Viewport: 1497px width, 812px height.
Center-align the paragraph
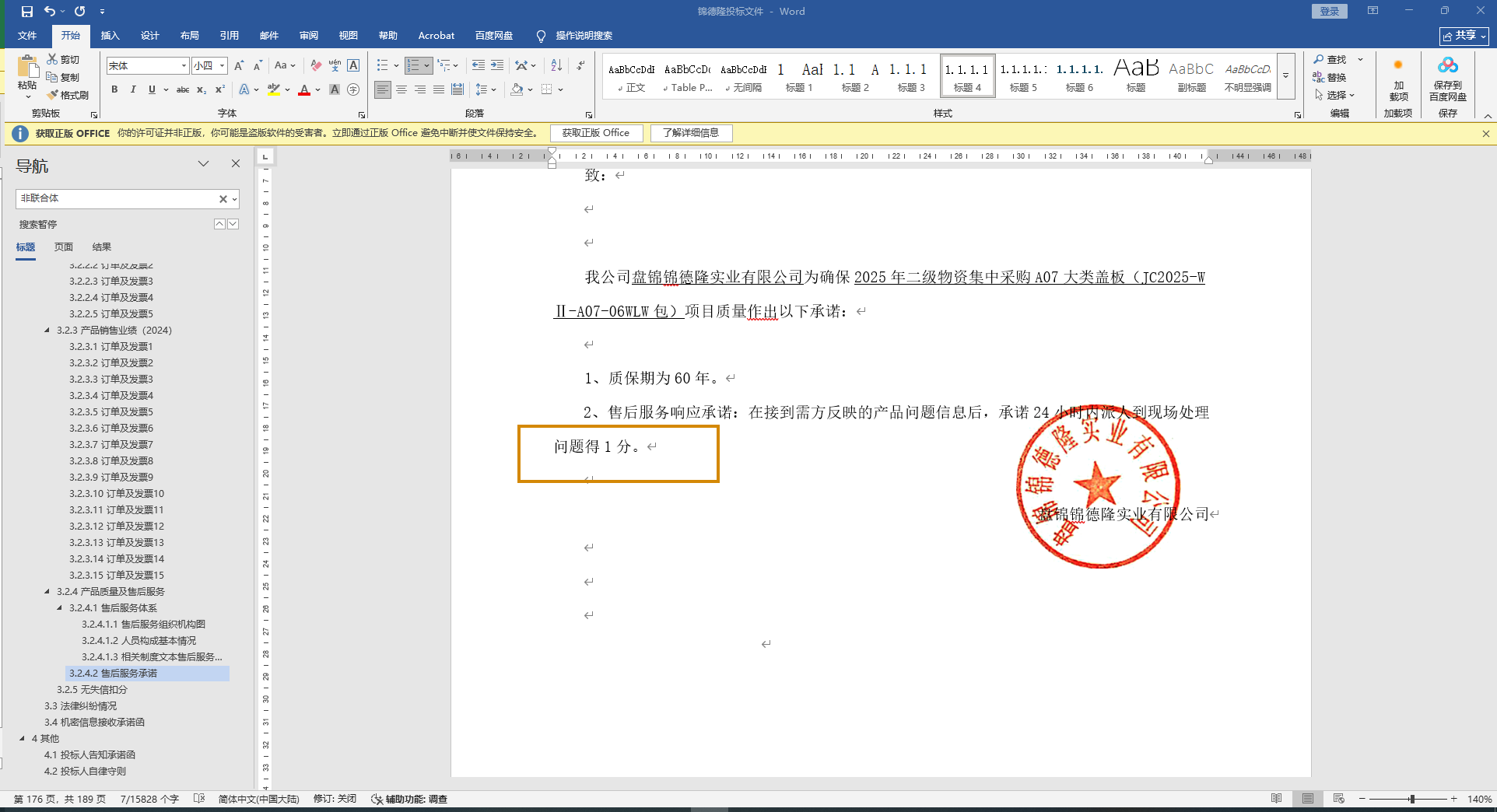401,89
